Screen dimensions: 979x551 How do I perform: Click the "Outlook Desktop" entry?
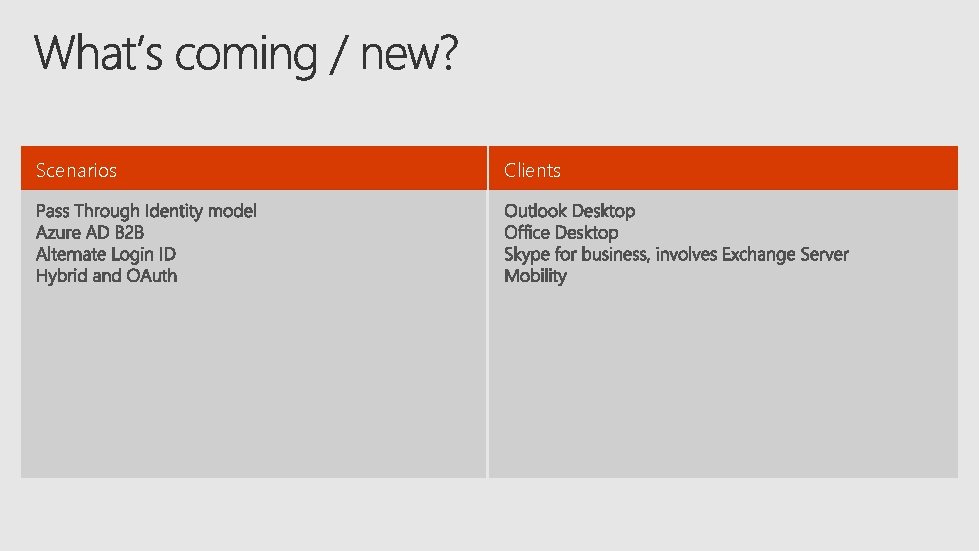coord(569,211)
